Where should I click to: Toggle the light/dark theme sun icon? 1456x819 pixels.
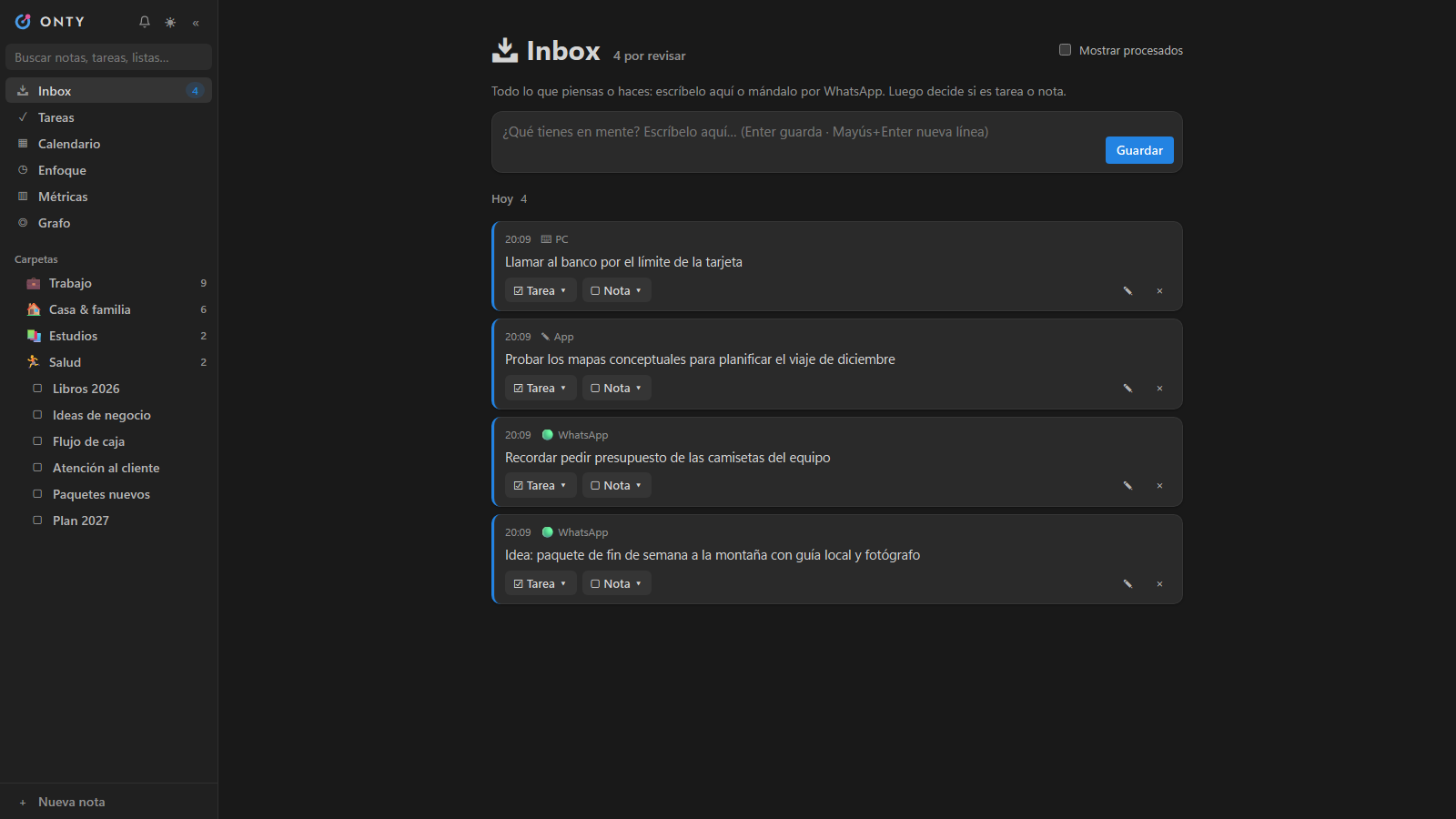(170, 22)
